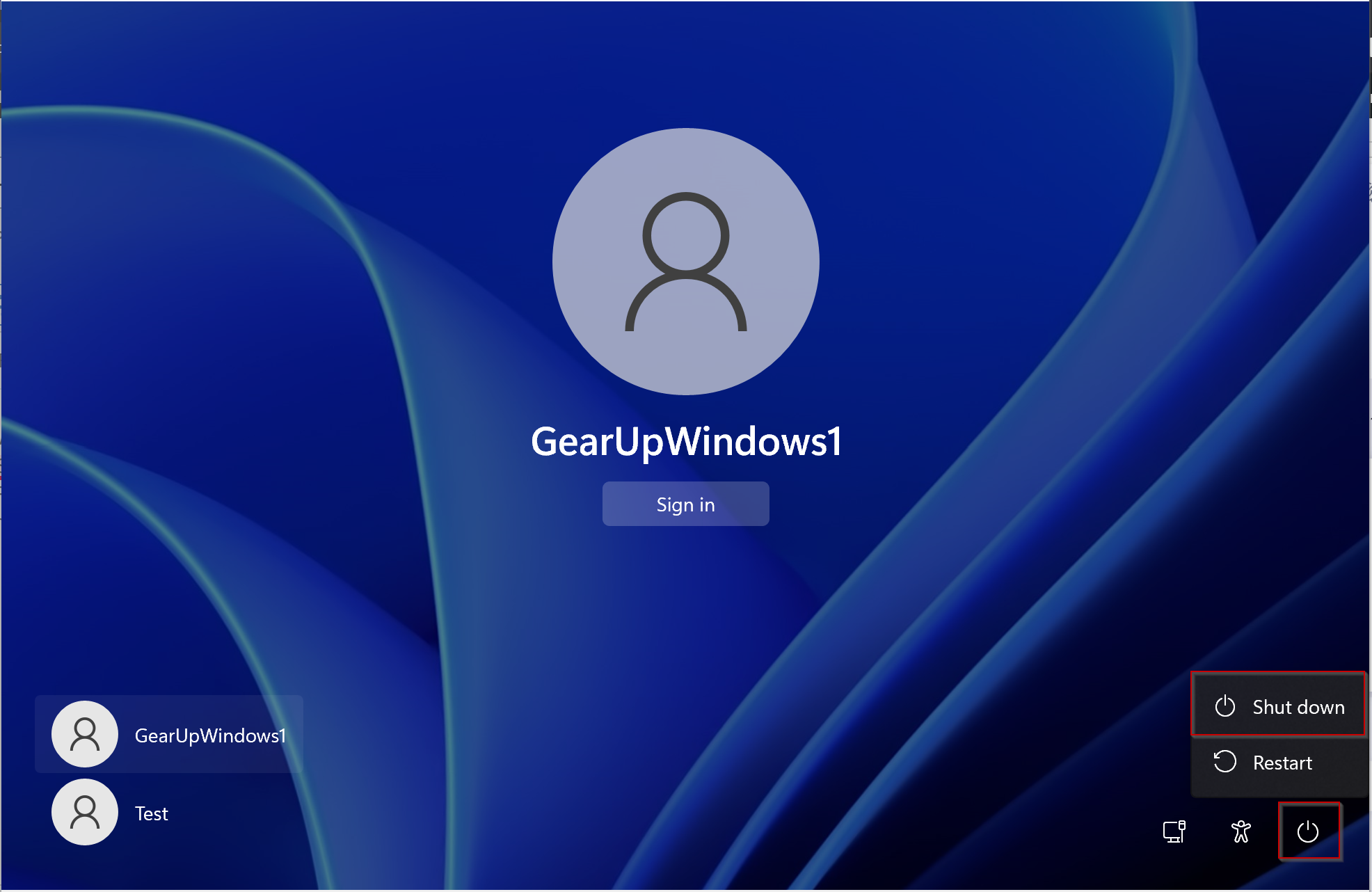The image size is (1372, 892).
Task: Open the accessibility options icon
Action: (1241, 831)
